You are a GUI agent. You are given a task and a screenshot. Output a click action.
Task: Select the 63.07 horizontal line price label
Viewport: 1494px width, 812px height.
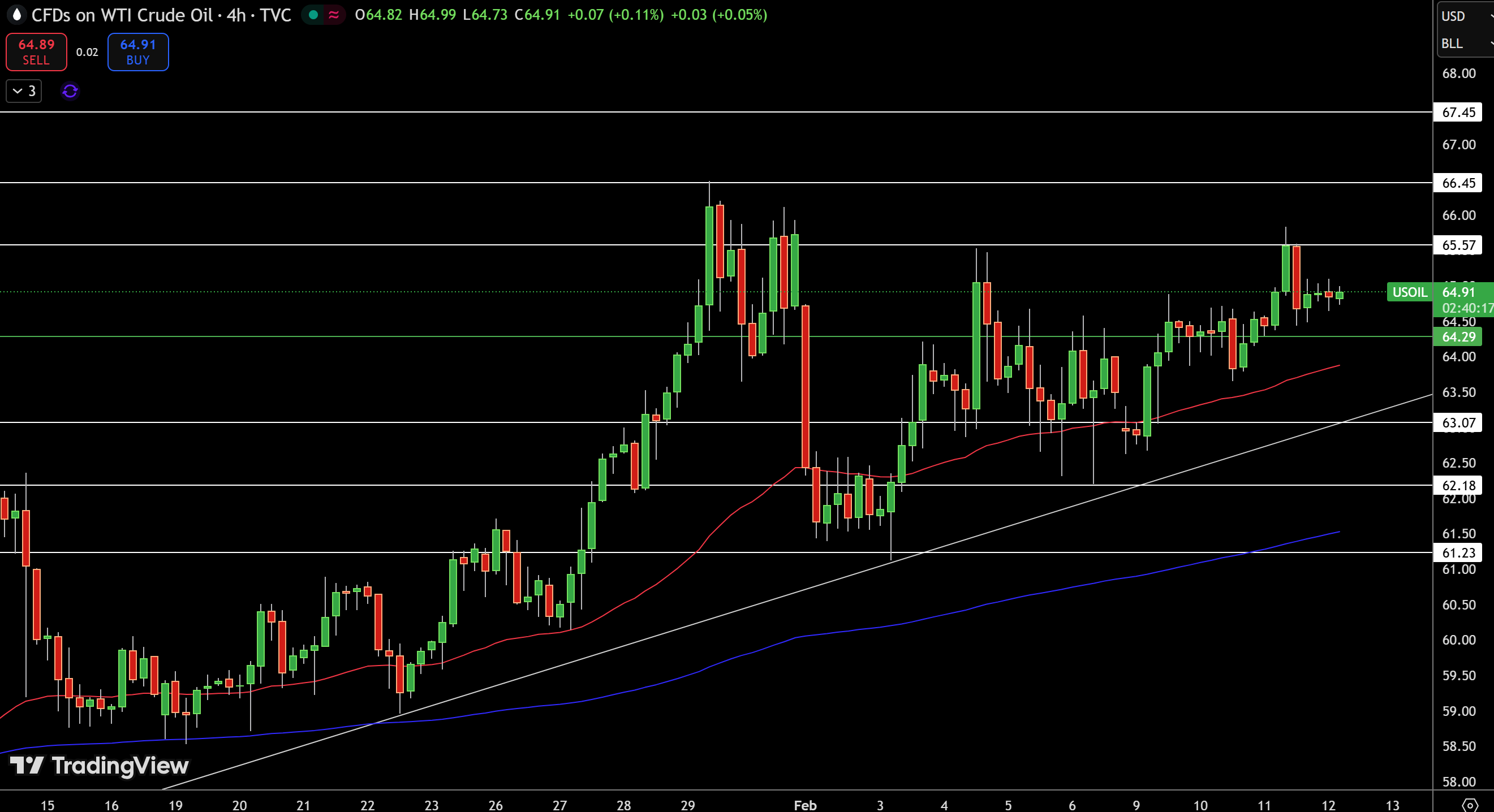pyautogui.click(x=1458, y=422)
